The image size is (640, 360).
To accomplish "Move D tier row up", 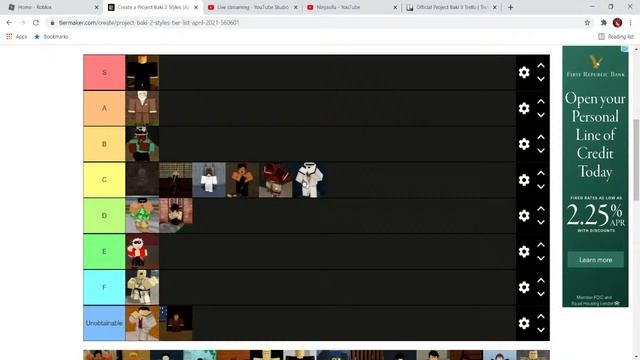I will pyautogui.click(x=541, y=209).
